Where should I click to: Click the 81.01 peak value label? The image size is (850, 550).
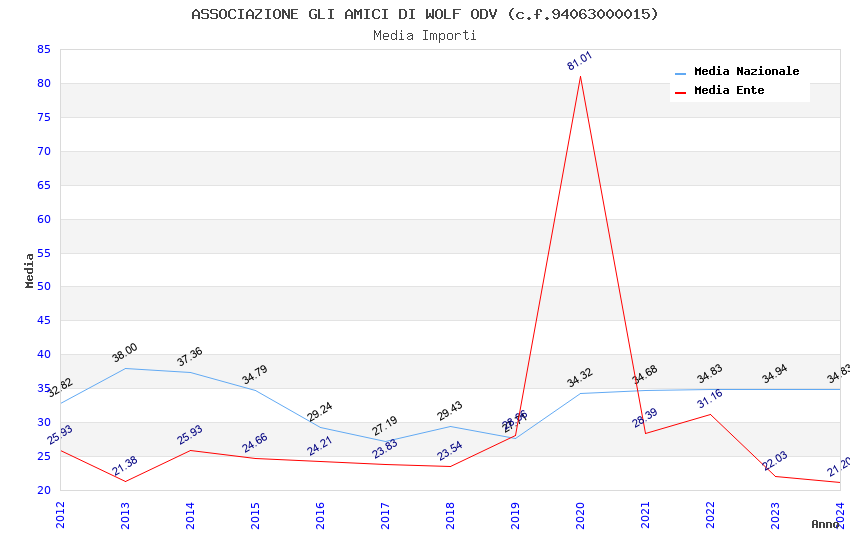(579, 61)
